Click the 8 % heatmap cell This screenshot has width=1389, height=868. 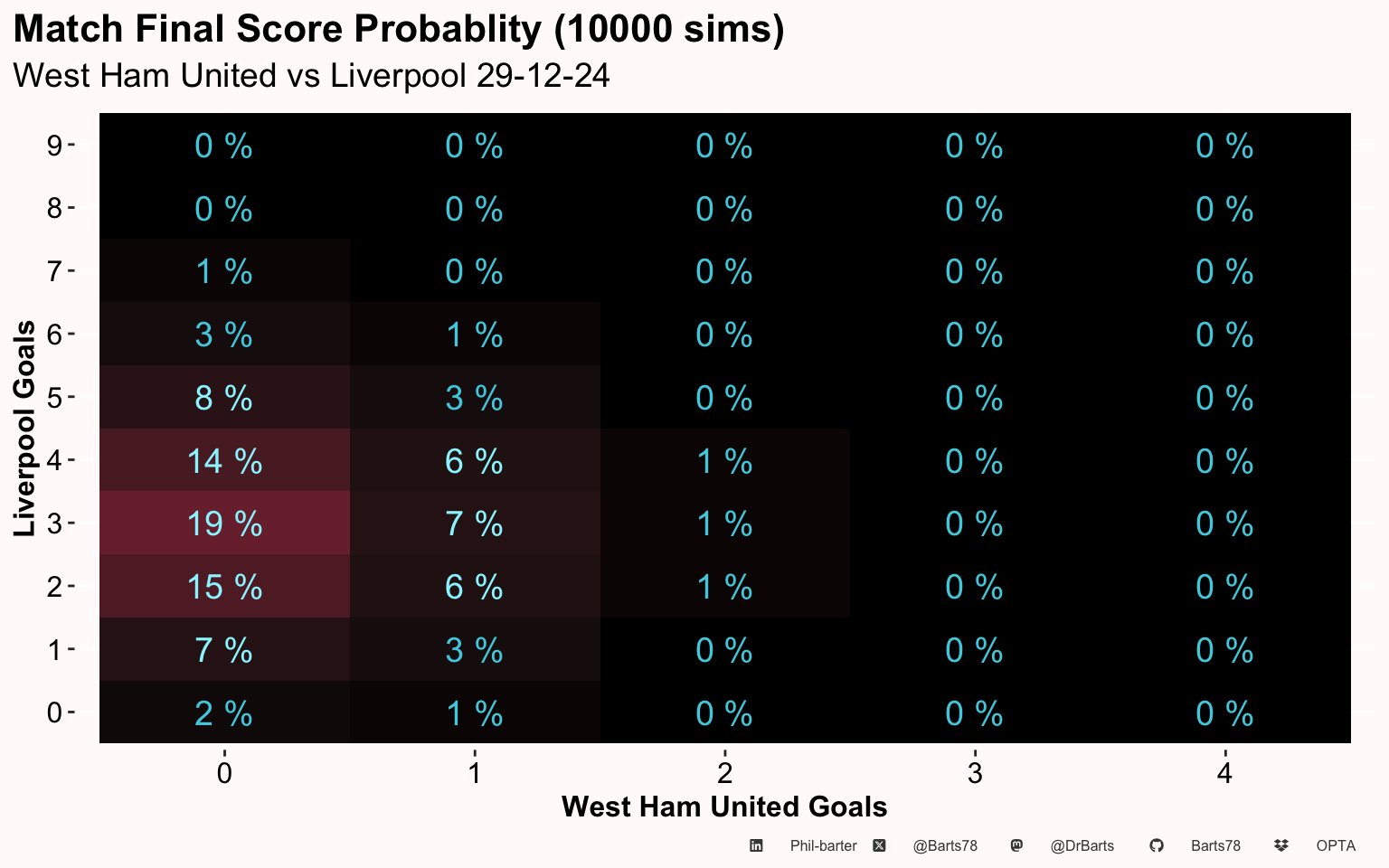click(224, 398)
